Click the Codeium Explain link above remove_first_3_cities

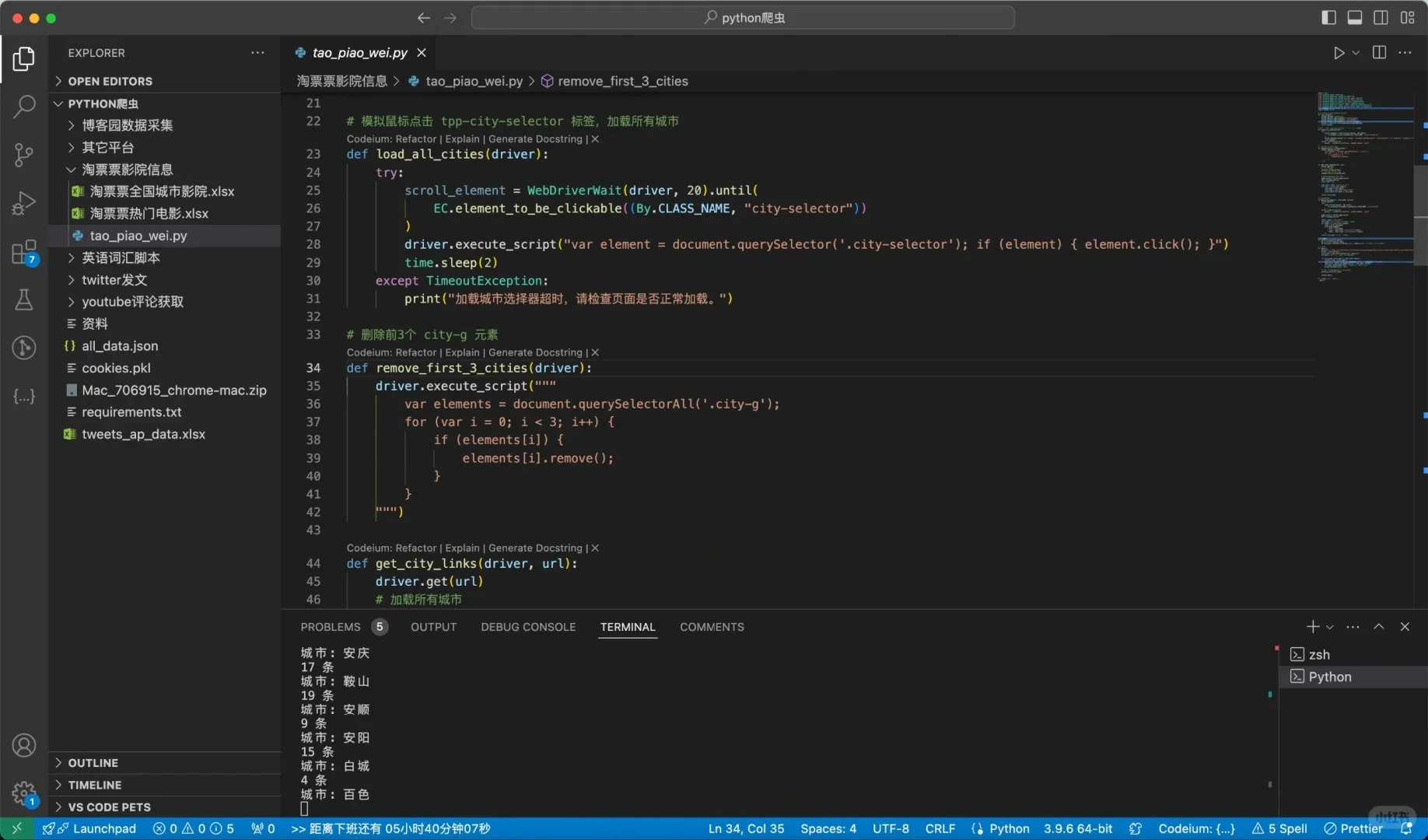(463, 352)
